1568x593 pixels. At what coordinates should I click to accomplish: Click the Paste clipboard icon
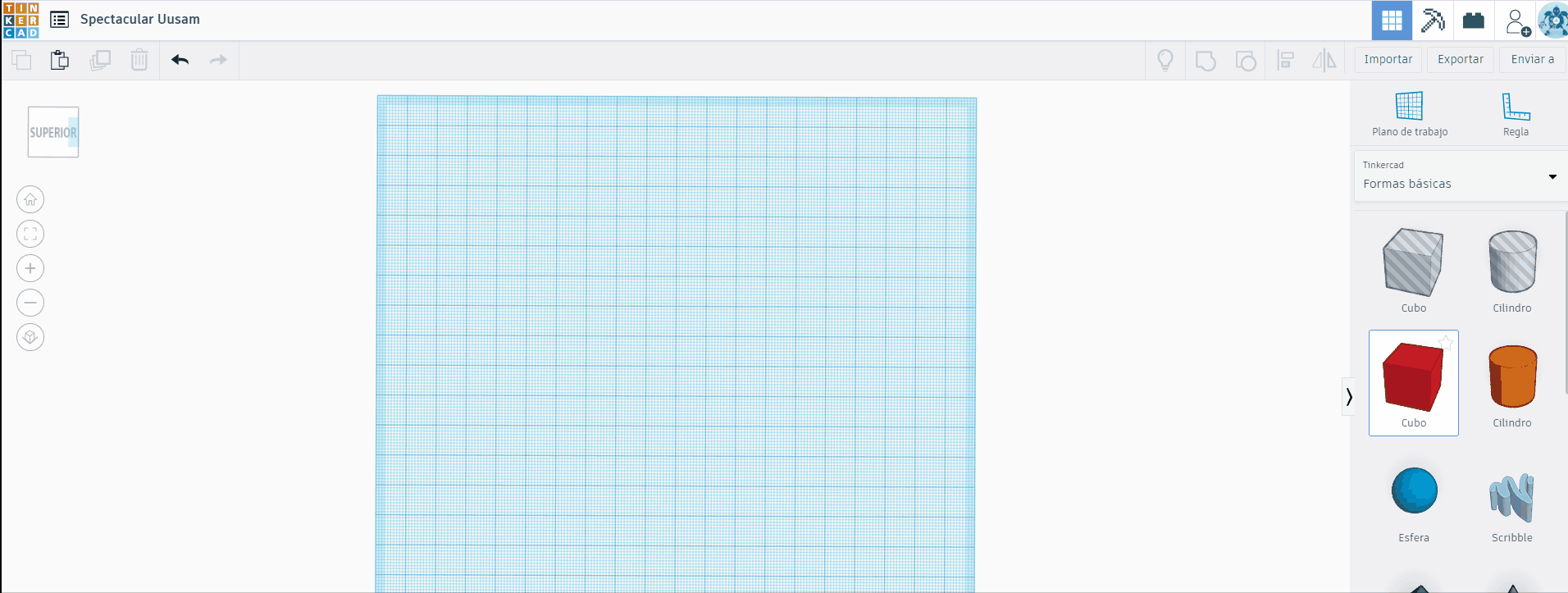pos(60,60)
